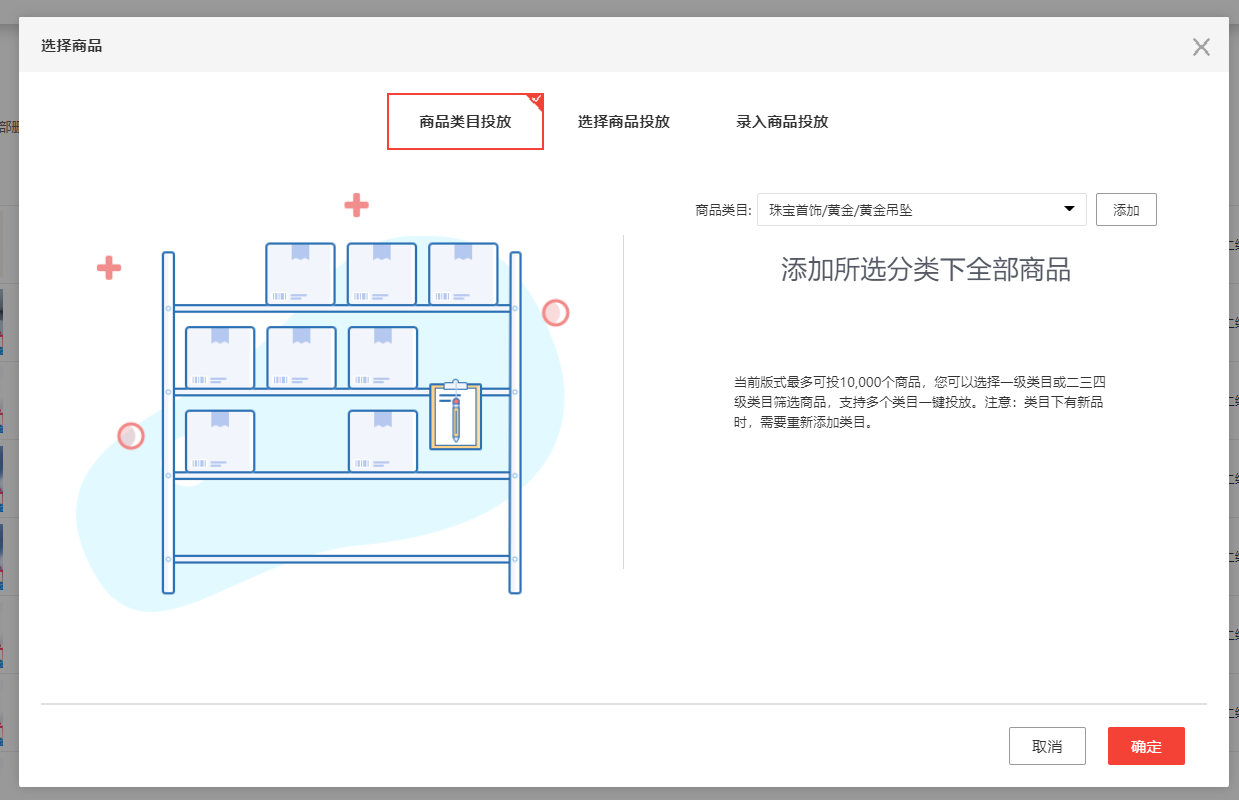Confirm with the red 确定 button

coord(1146,746)
